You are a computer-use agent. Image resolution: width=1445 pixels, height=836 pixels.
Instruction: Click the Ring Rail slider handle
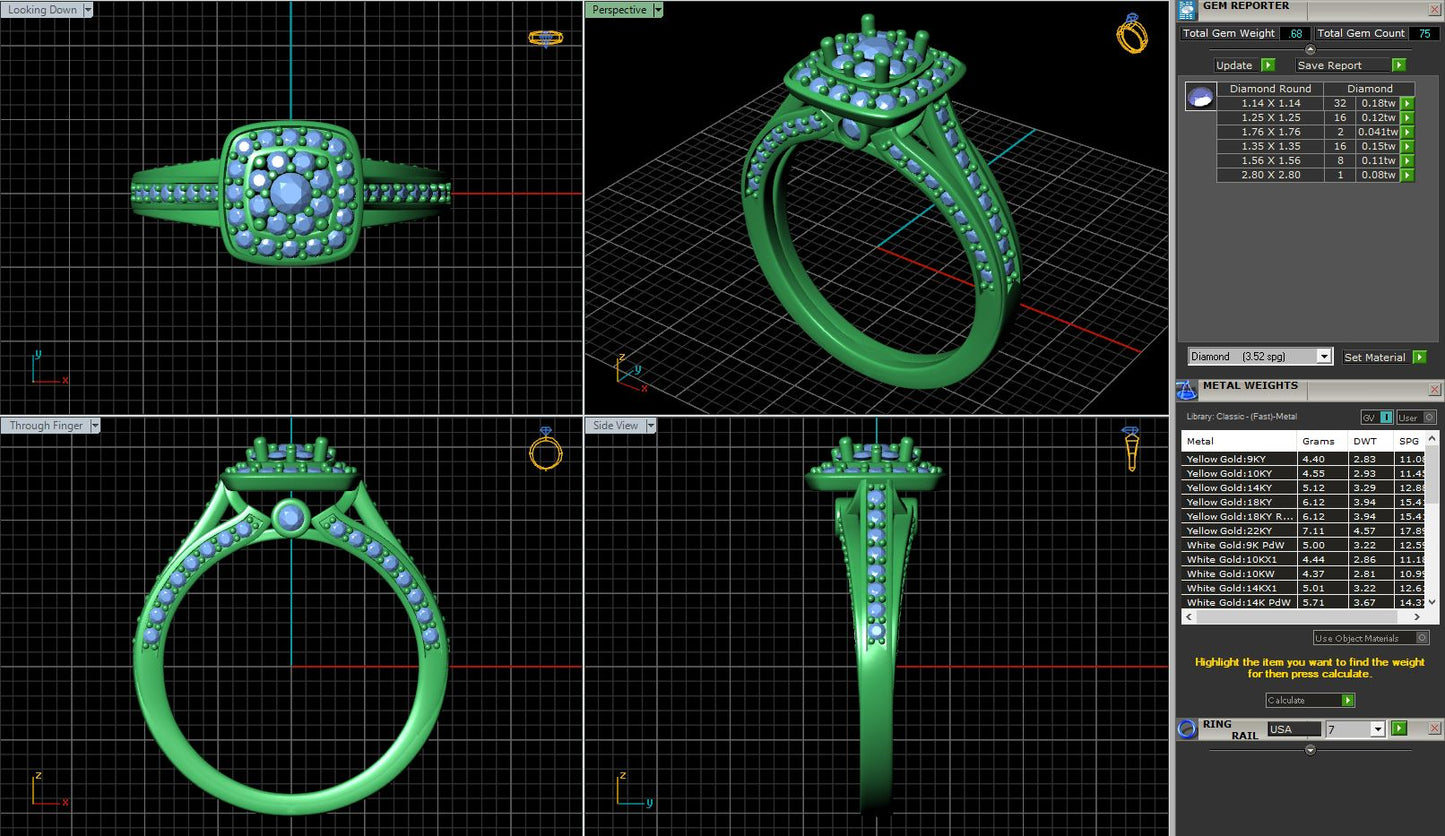tap(1309, 748)
